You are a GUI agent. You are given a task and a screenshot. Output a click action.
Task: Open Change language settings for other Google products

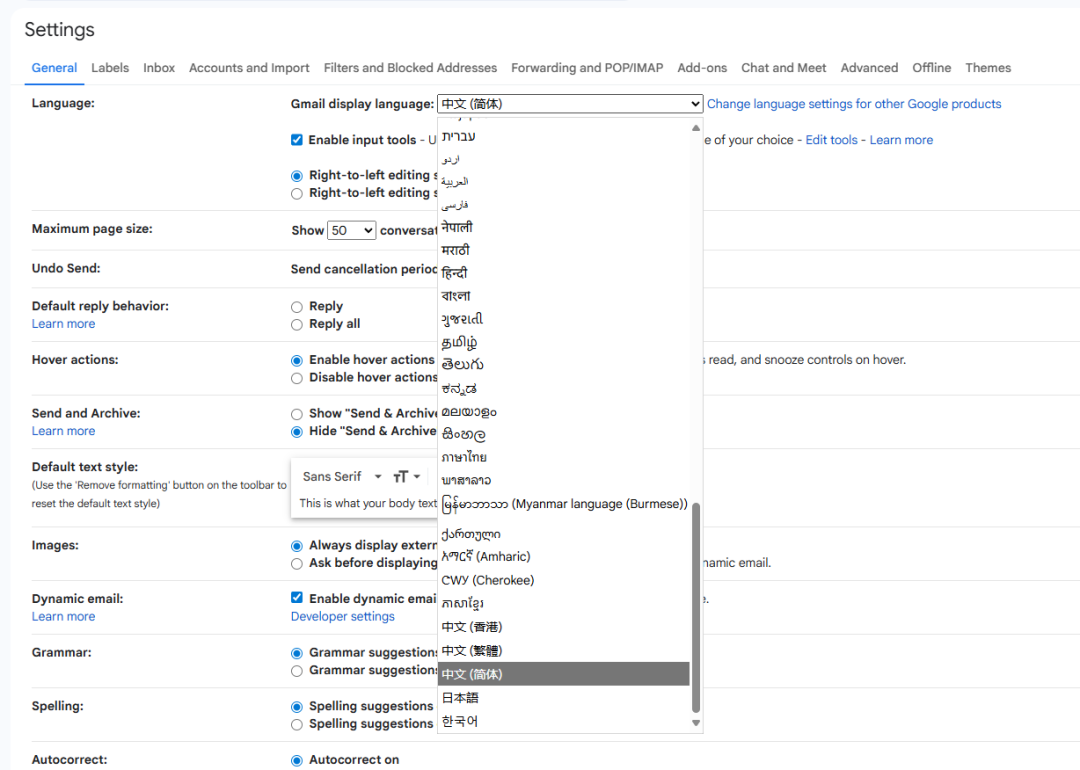(x=854, y=104)
